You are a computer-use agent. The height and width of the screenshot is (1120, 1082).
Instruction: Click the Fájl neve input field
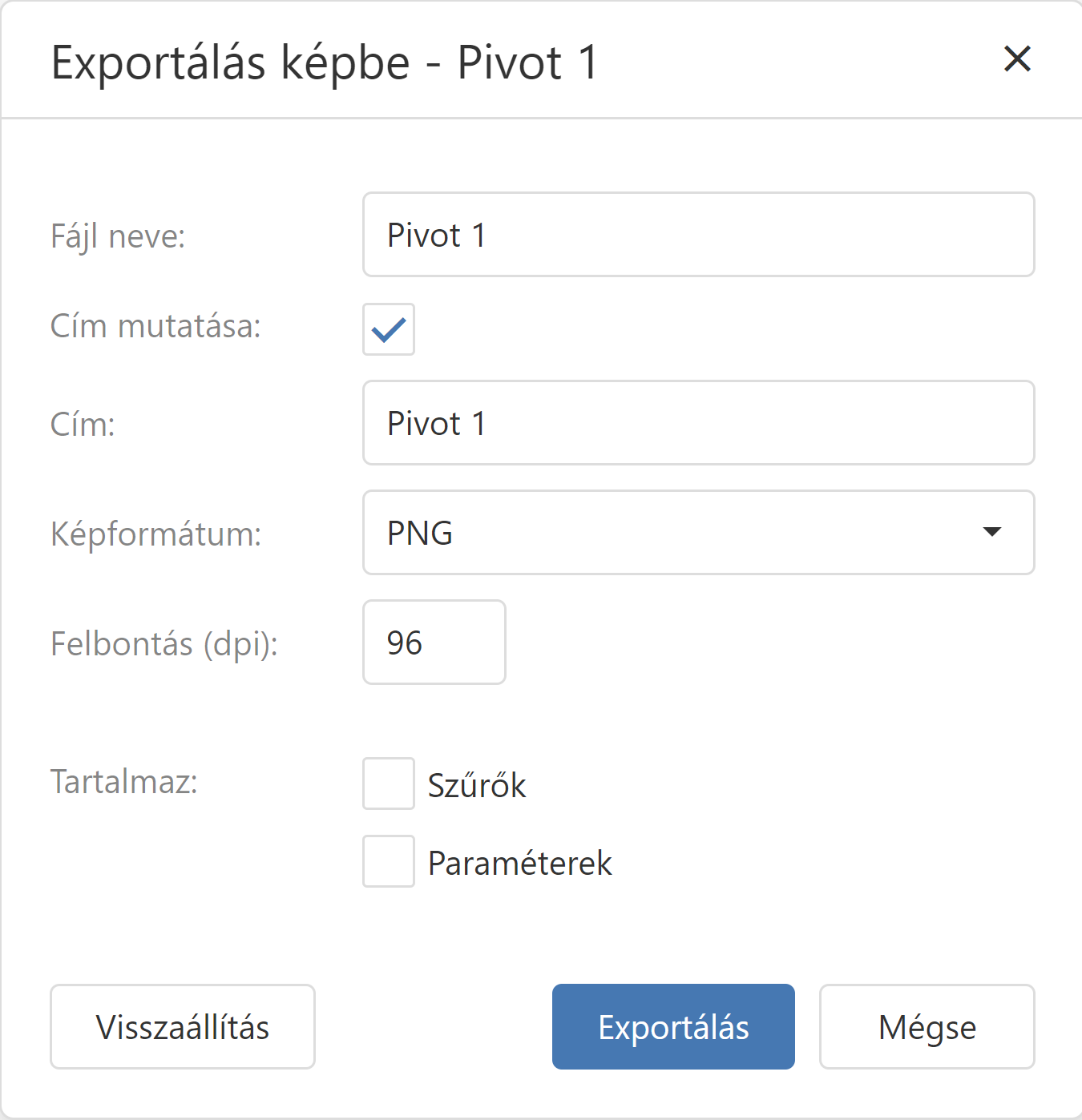pyautogui.click(x=698, y=235)
